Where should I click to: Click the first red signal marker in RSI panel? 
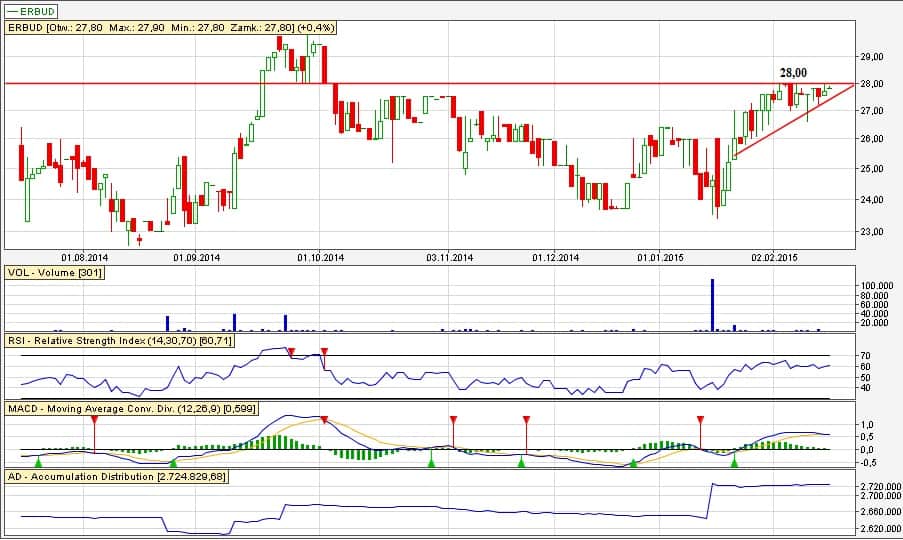coord(291,351)
